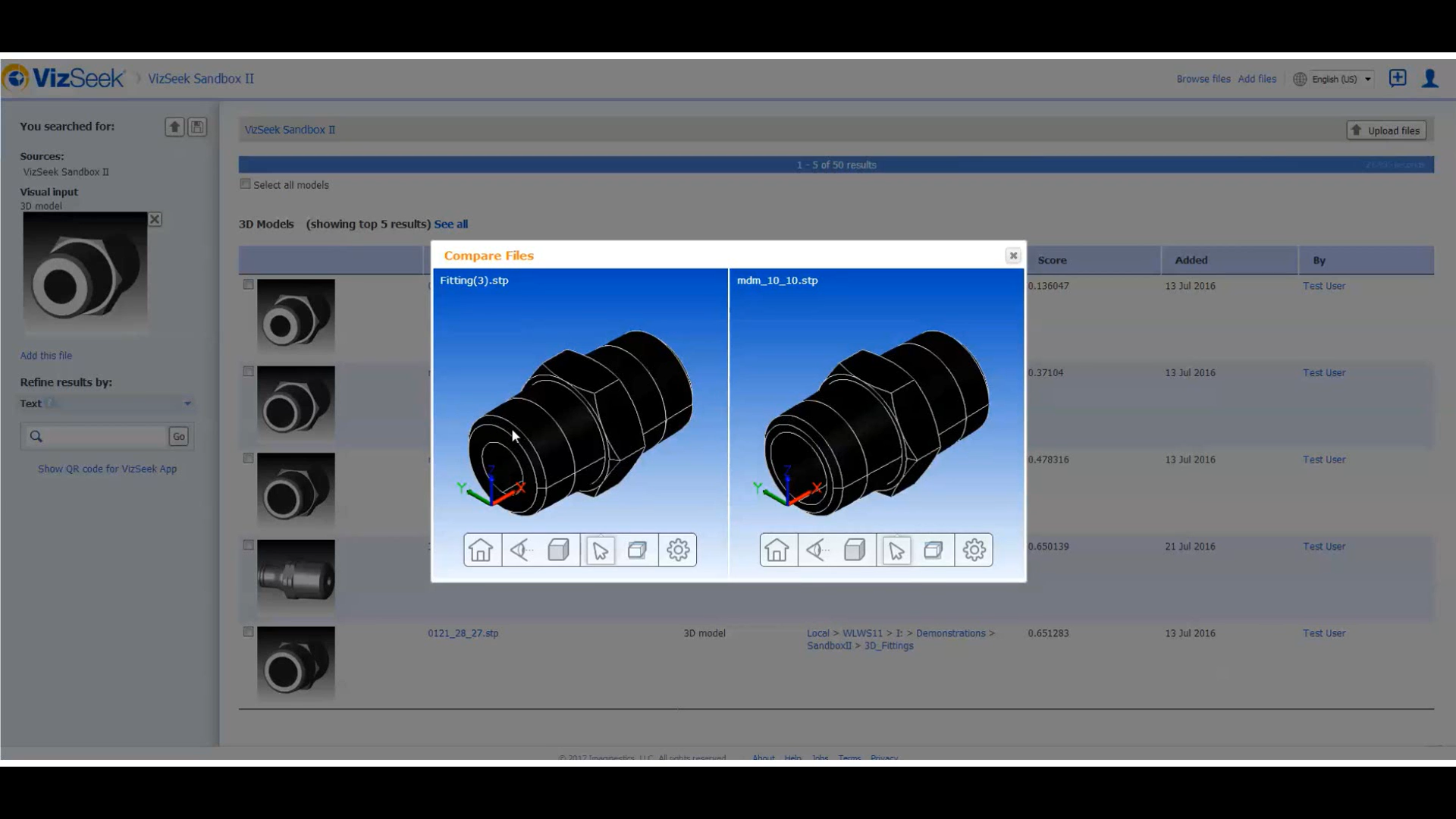Image resolution: width=1456 pixels, height=819 pixels.
Task: Select the section/clipping cube icon in left viewer
Action: [637, 550]
